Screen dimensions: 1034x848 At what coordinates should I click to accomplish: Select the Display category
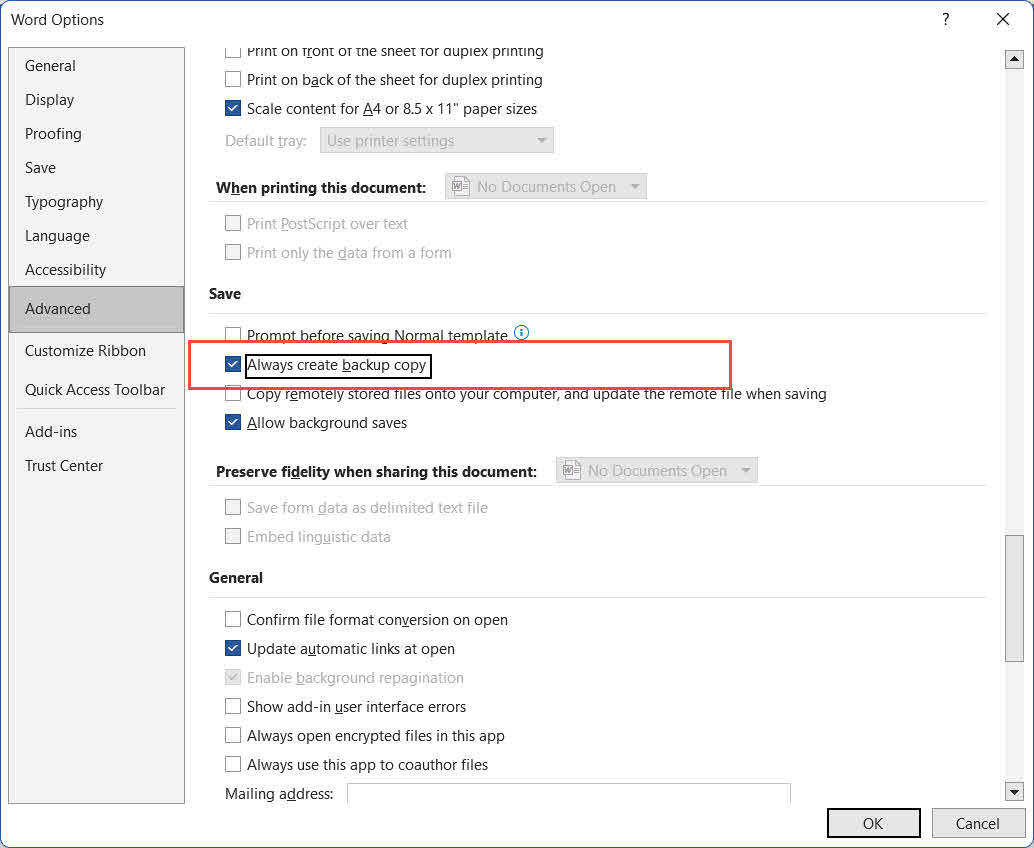[x=96, y=100]
